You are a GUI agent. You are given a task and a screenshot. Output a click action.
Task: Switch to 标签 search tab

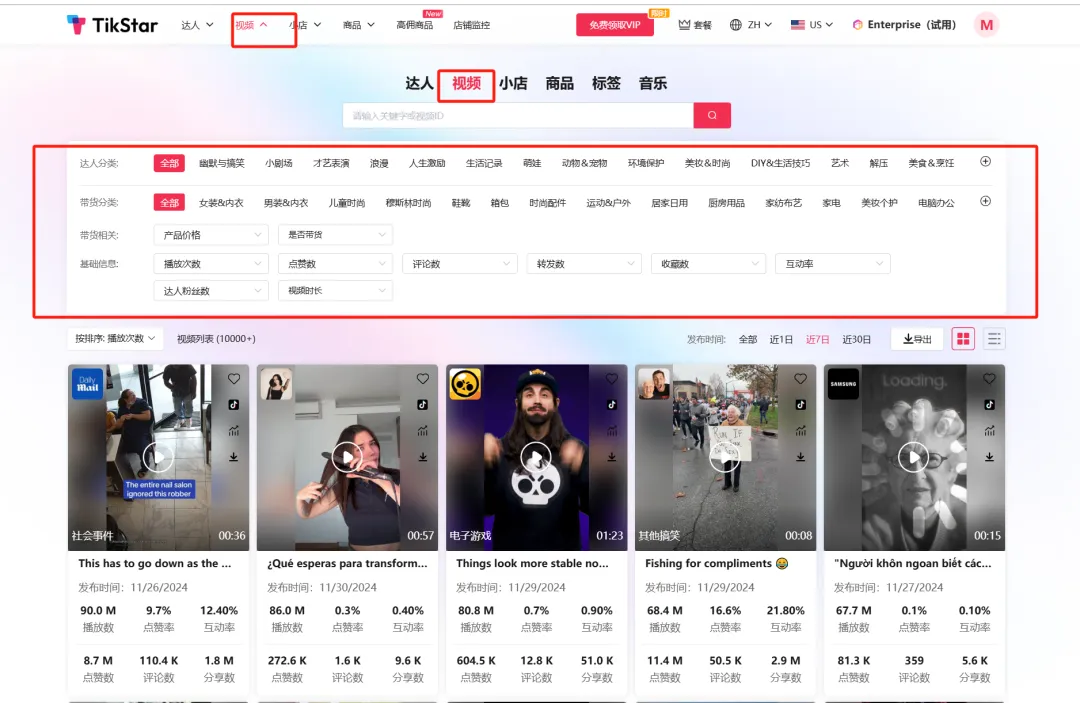pyautogui.click(x=606, y=83)
